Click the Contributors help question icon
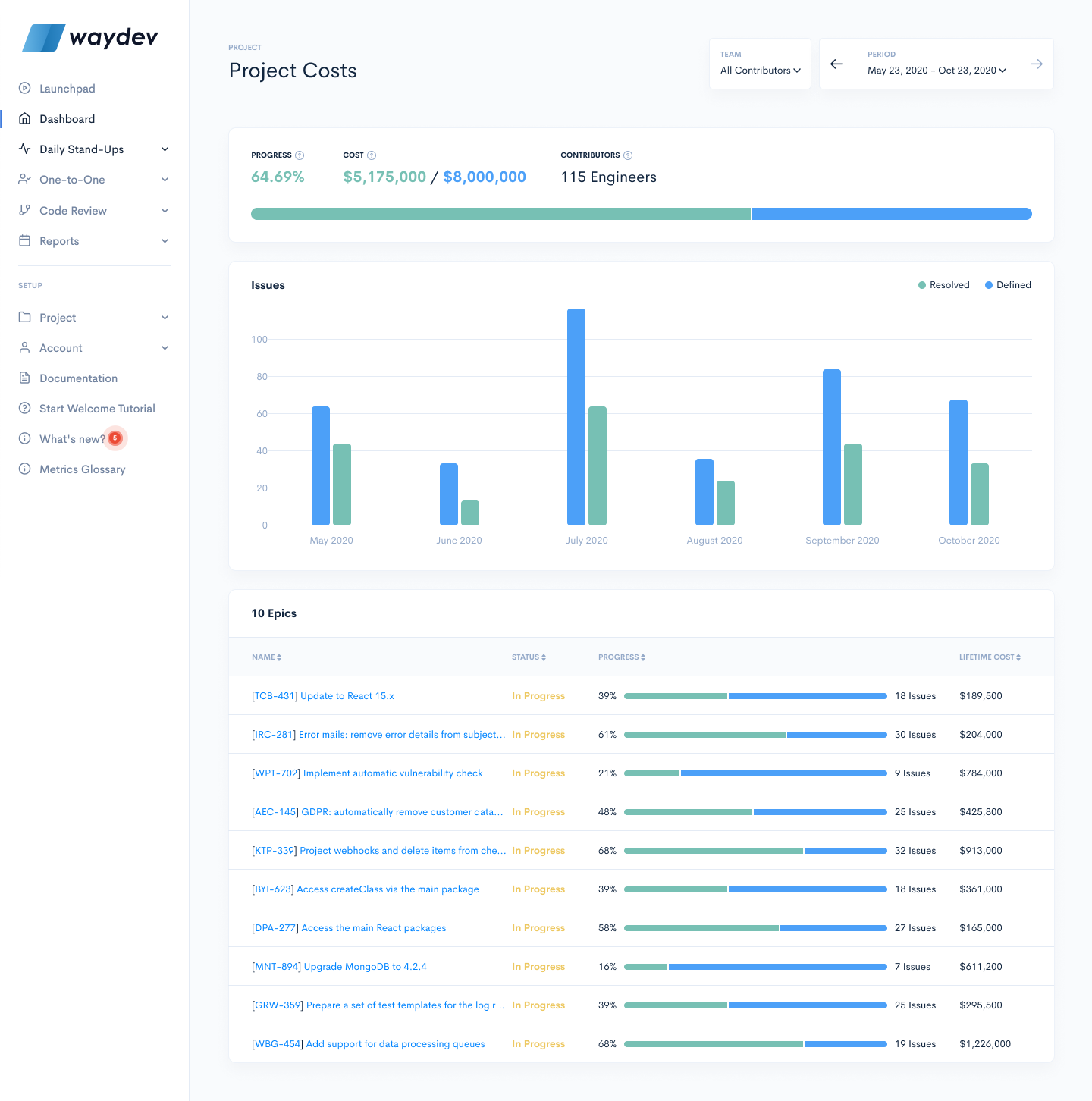Viewport: 1092px width, 1101px height. [x=628, y=155]
